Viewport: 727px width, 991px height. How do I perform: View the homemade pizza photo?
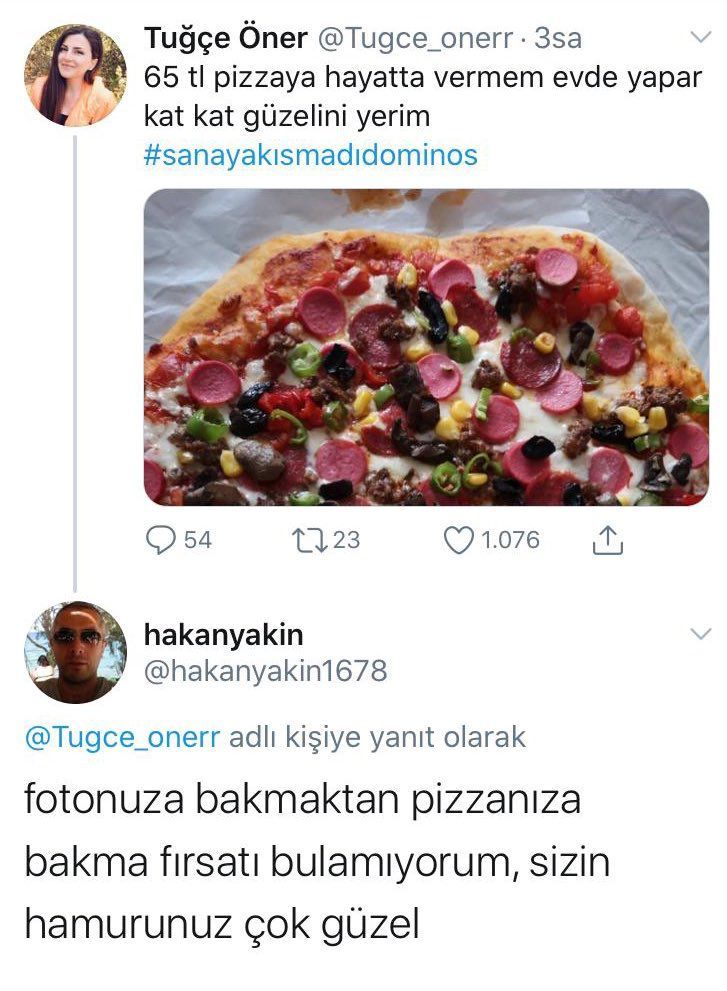click(x=426, y=347)
